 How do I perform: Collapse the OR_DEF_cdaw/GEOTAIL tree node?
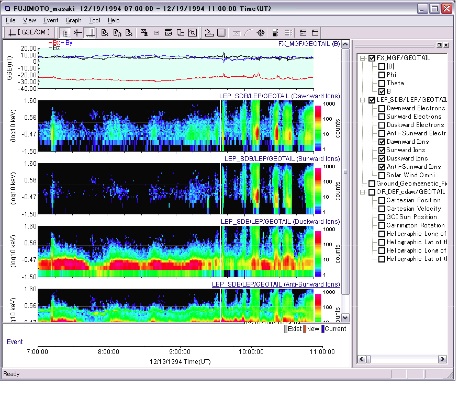[362, 192]
